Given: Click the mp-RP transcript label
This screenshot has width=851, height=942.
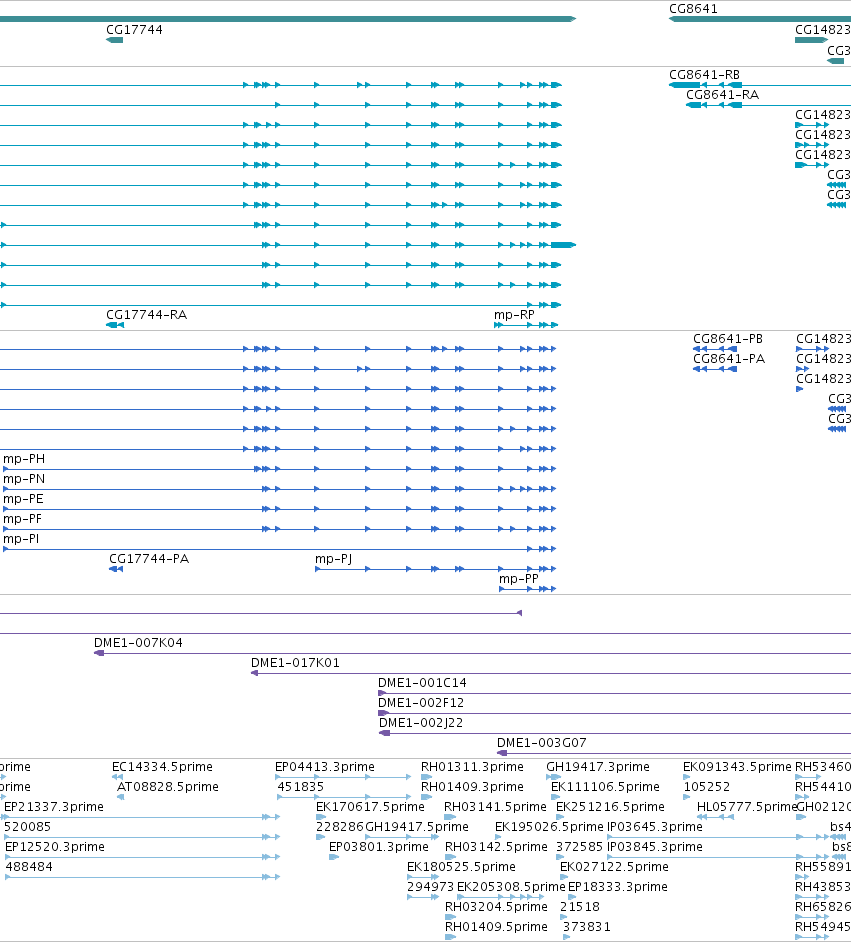Looking at the screenshot, I should pyautogui.click(x=514, y=315).
